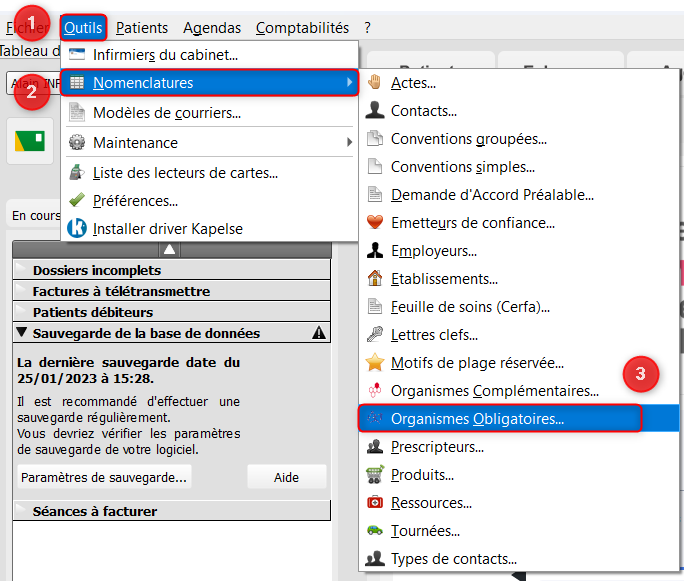Screen dimensions: 684x581
Task: Click the key icon for Lettres clefs
Action: pyautogui.click(x=375, y=335)
